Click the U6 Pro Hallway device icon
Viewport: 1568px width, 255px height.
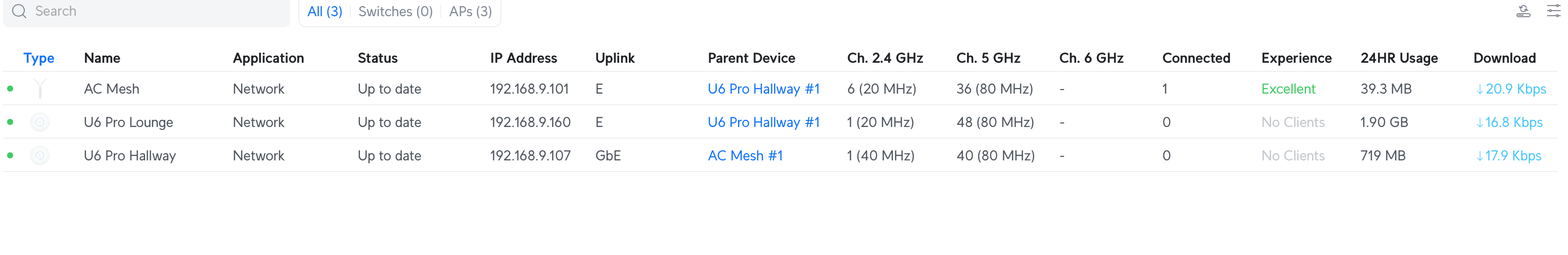39,156
